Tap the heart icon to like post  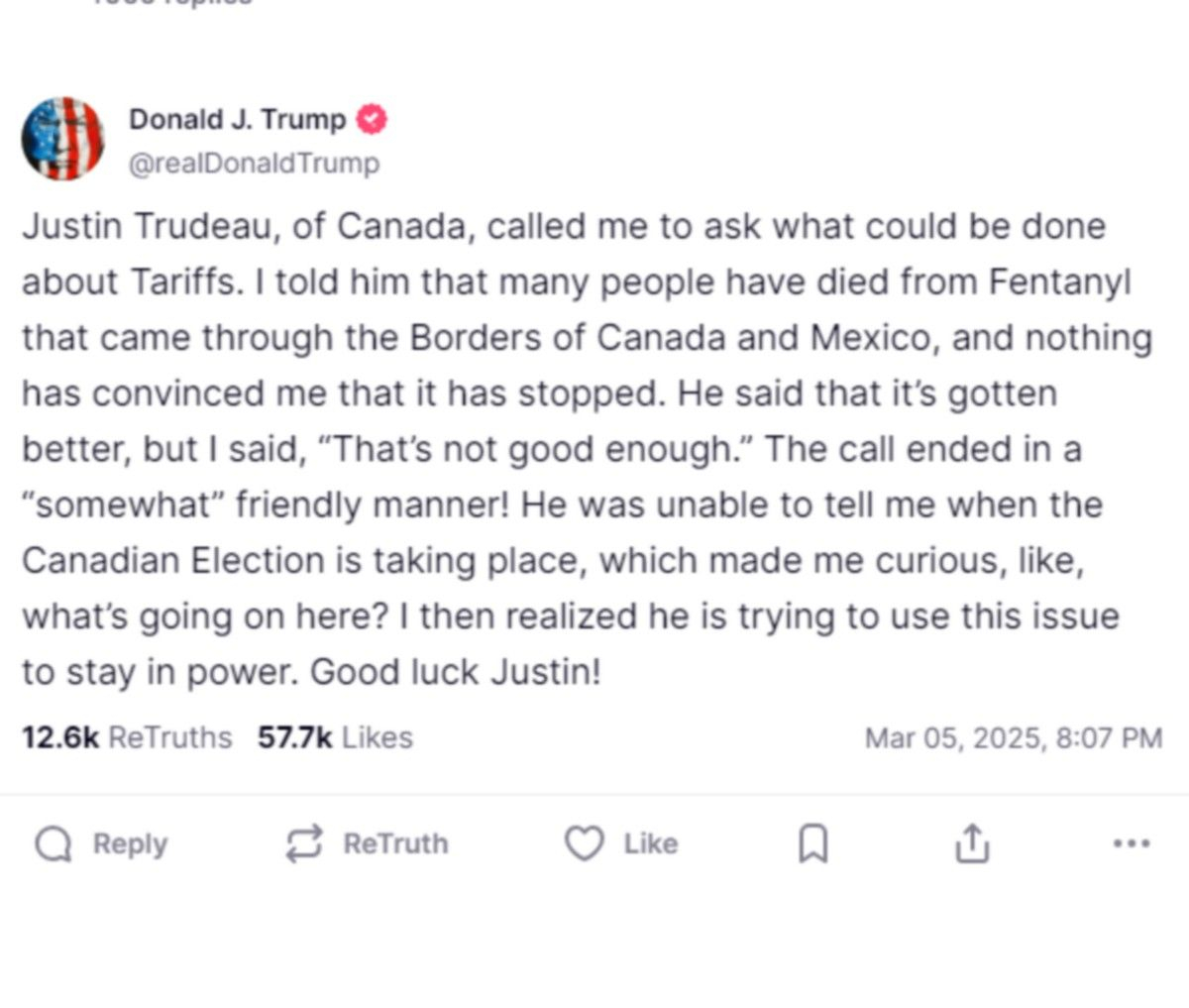[x=584, y=843]
